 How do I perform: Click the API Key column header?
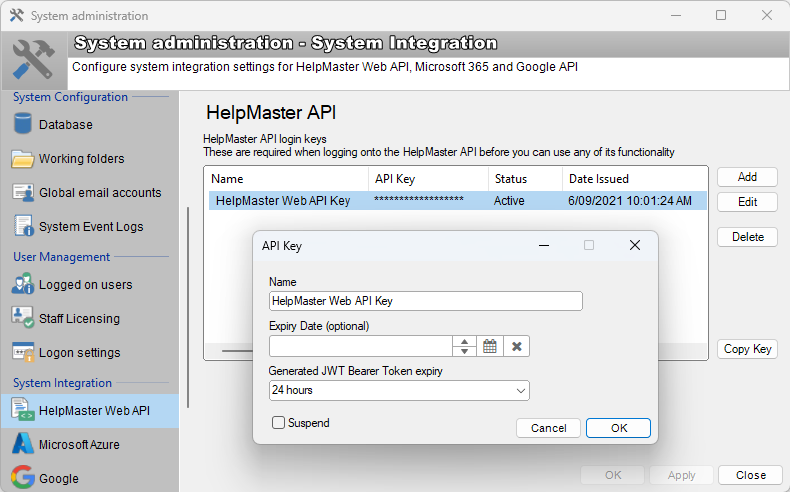(x=429, y=179)
